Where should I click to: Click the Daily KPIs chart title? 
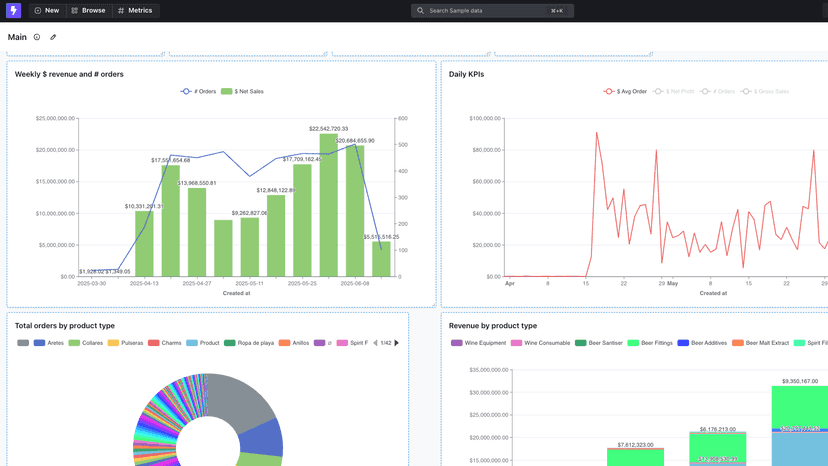point(466,74)
